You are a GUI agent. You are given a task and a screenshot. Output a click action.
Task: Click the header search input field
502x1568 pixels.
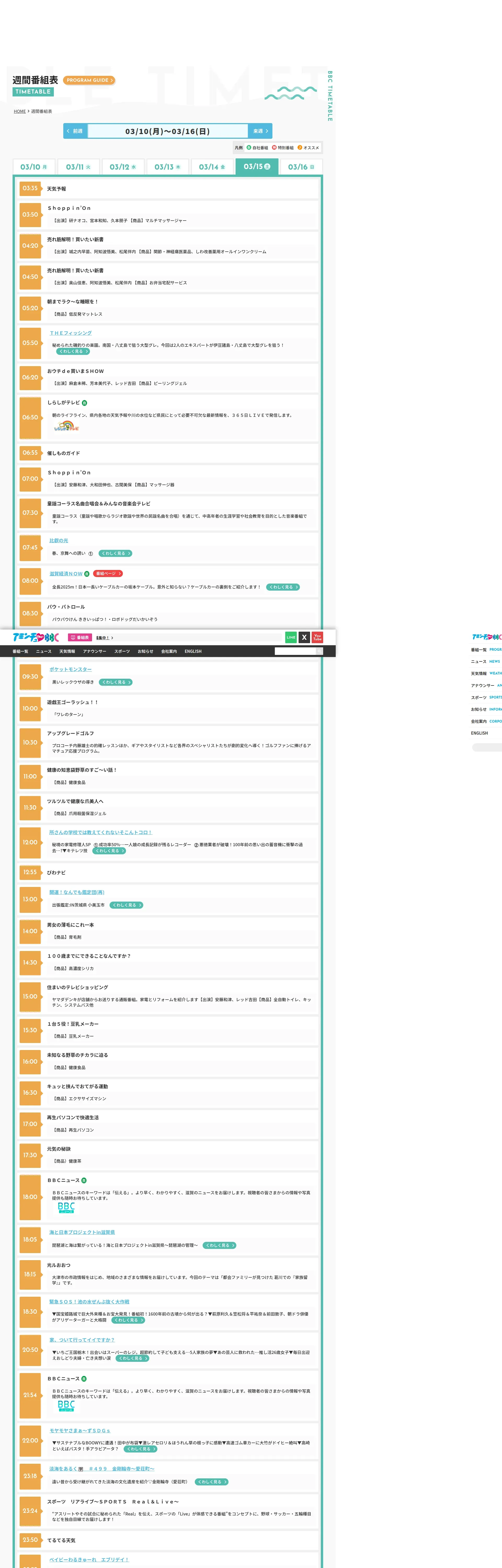click(295, 651)
